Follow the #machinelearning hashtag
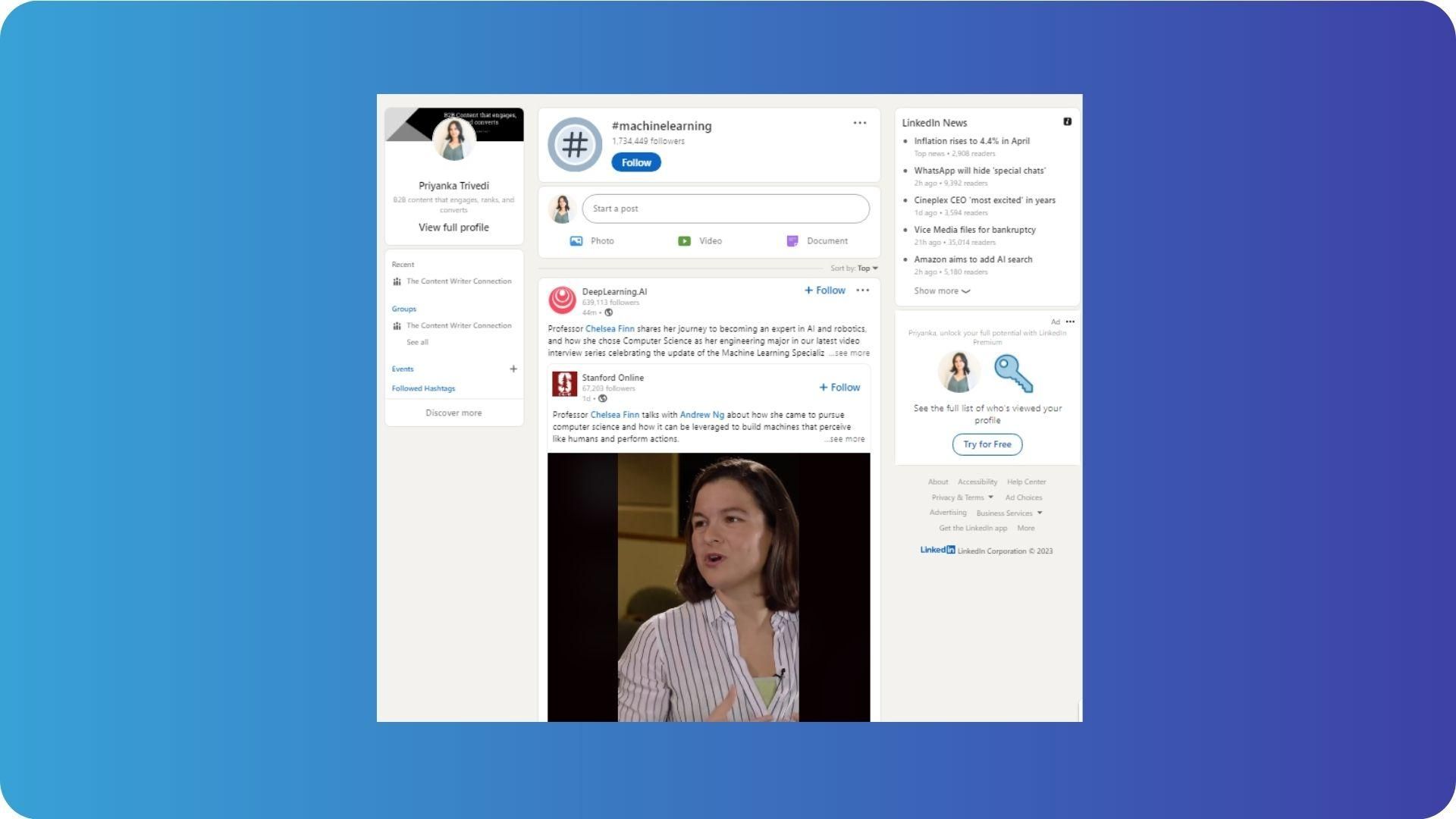Viewport: 1456px width, 819px height. (x=636, y=162)
